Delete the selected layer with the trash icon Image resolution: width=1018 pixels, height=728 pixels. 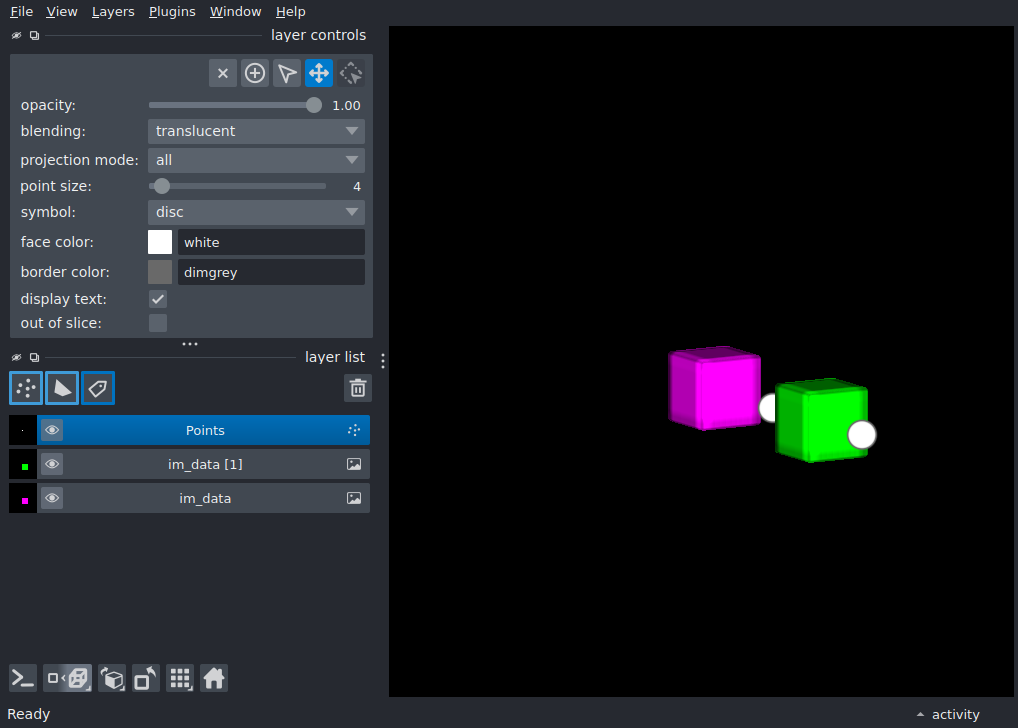(358, 388)
